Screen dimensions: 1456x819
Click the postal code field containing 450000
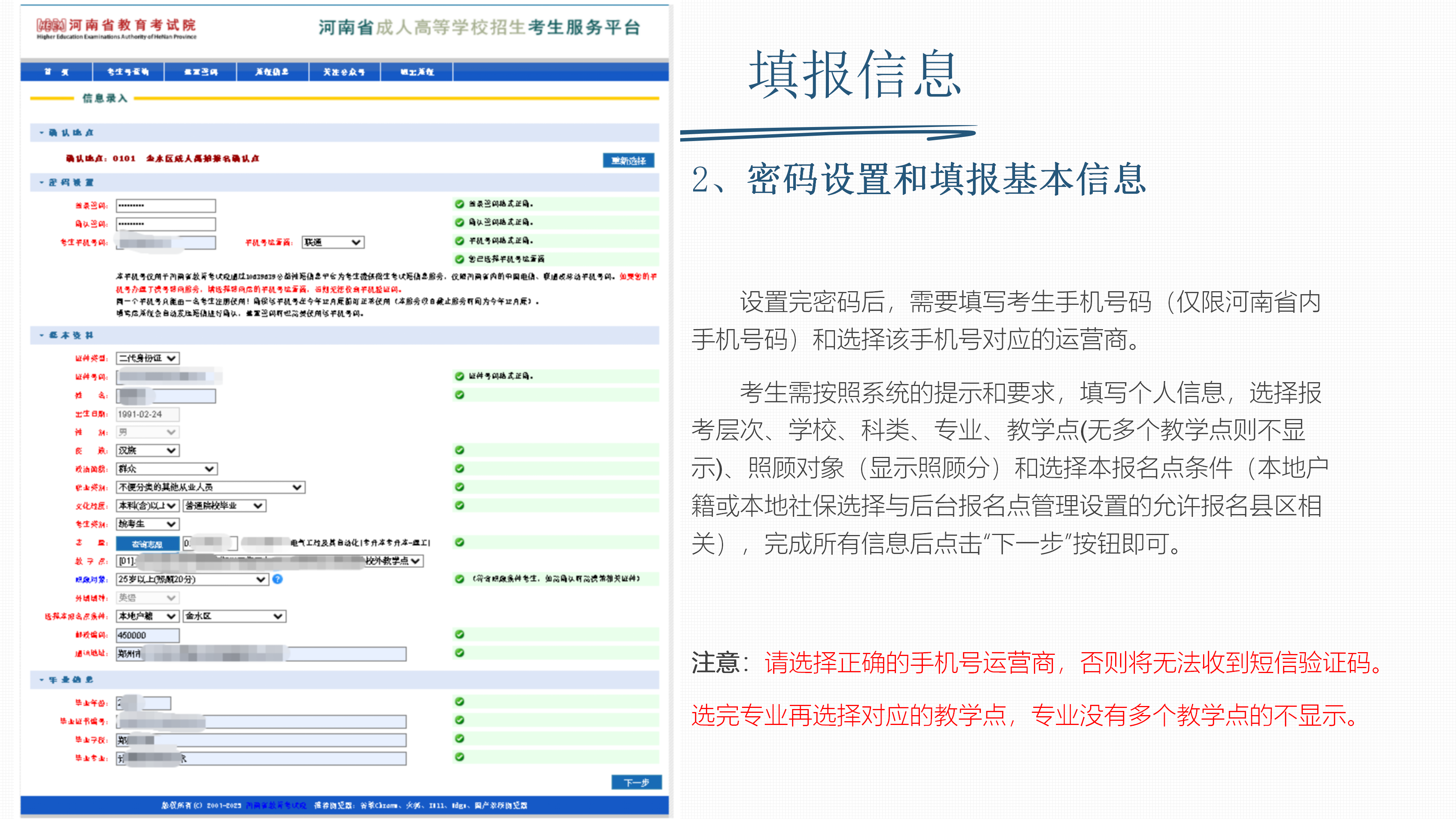click(148, 635)
